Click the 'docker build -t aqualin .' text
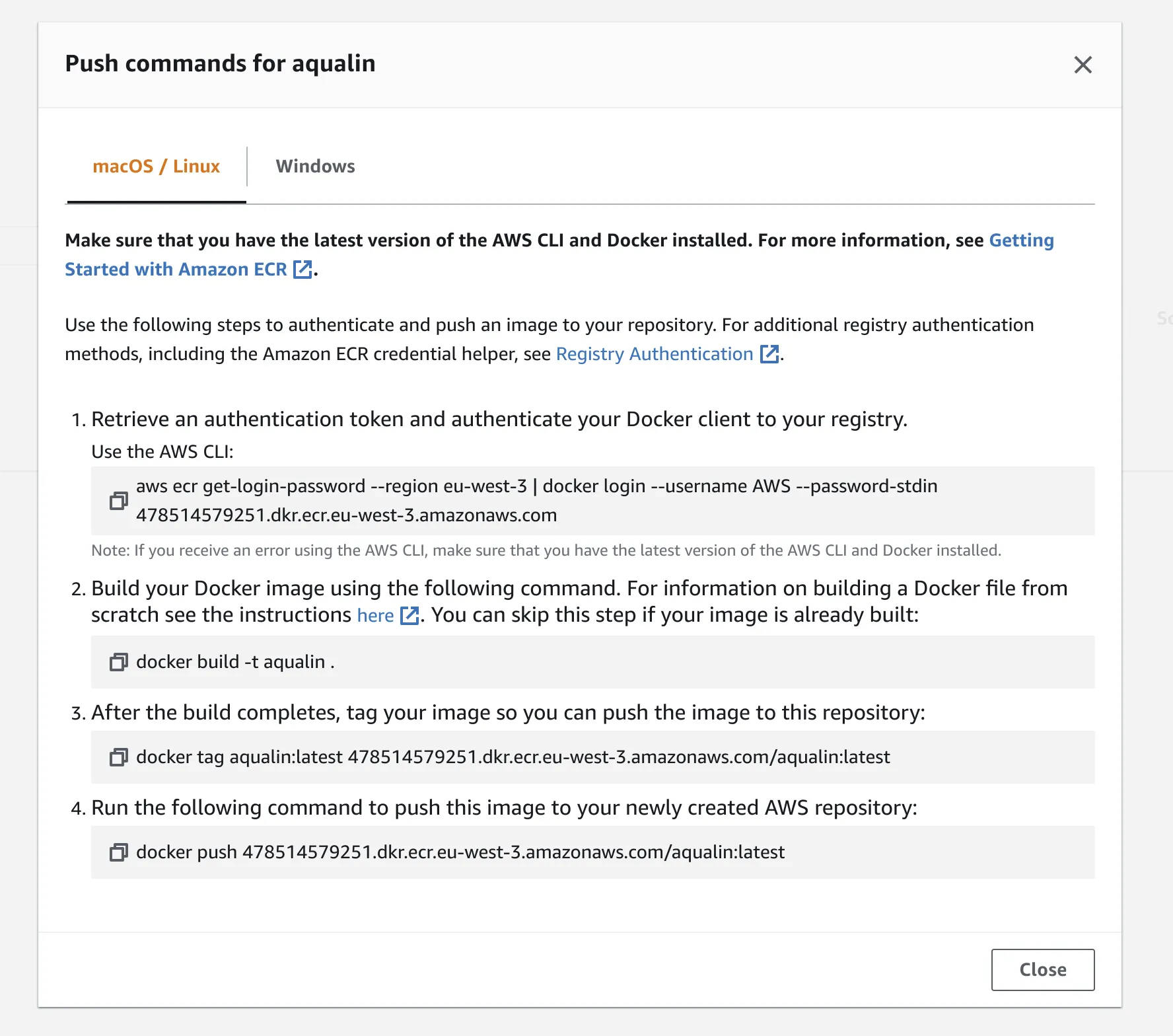1173x1036 pixels. [235, 662]
